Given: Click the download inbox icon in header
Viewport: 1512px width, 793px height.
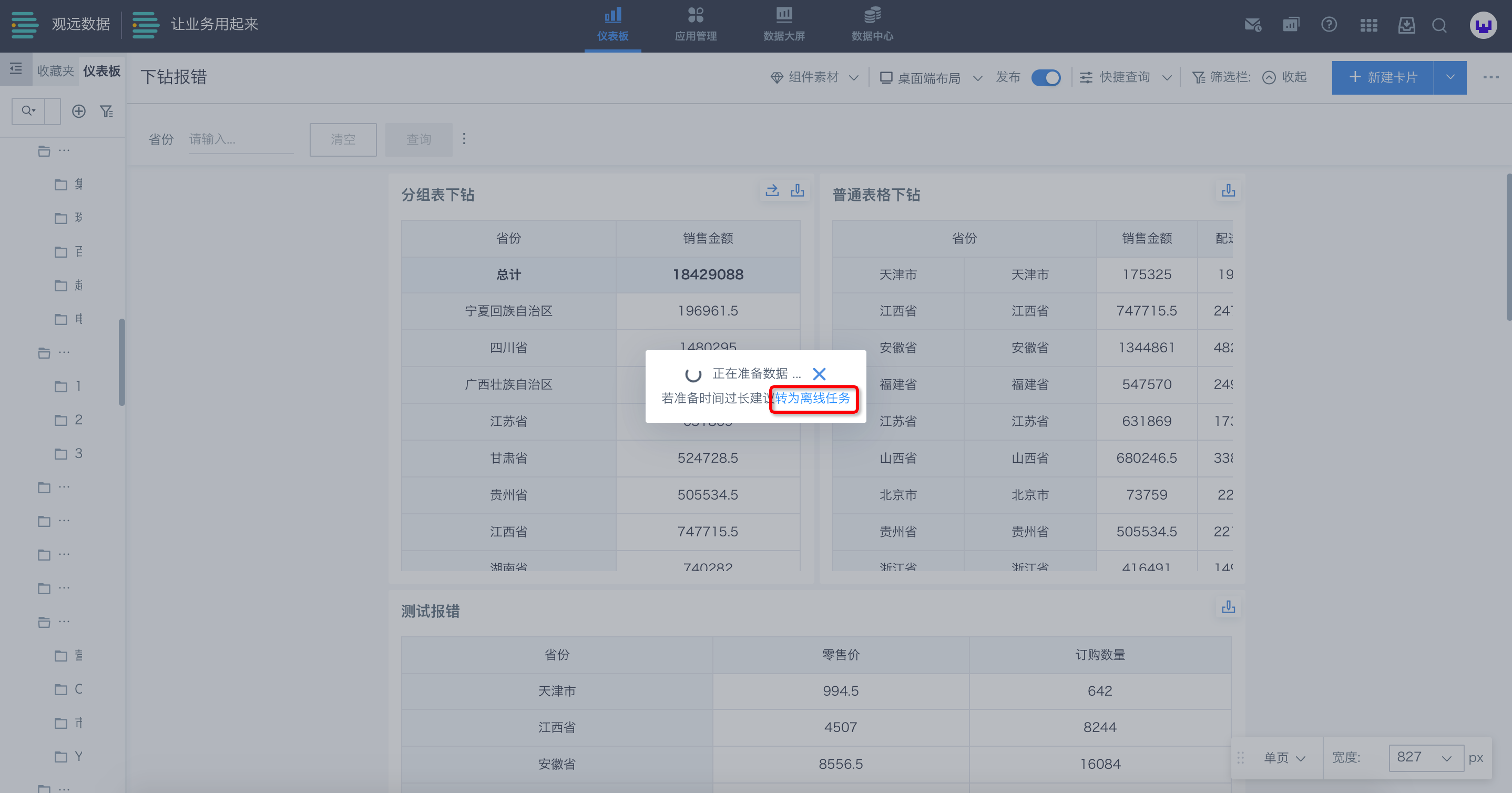Looking at the screenshot, I should pyautogui.click(x=1406, y=25).
